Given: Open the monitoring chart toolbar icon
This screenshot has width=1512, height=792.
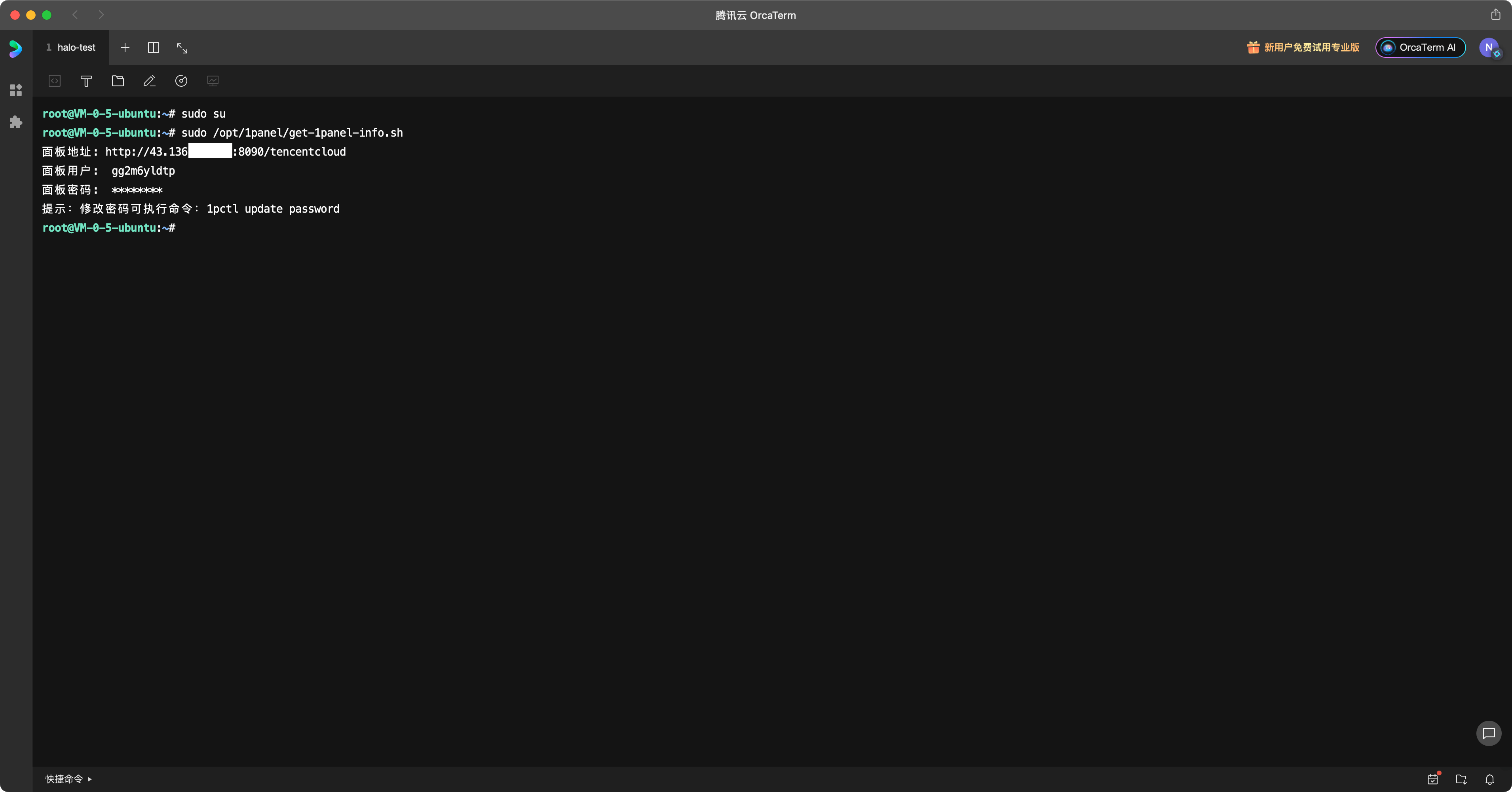Looking at the screenshot, I should (x=213, y=81).
